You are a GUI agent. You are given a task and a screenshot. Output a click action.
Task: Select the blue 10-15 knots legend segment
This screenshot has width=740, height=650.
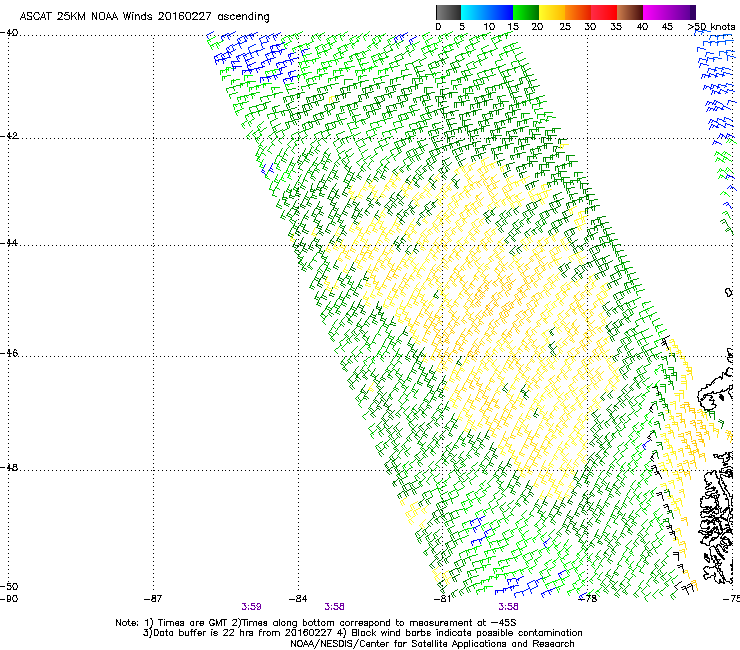(x=500, y=12)
